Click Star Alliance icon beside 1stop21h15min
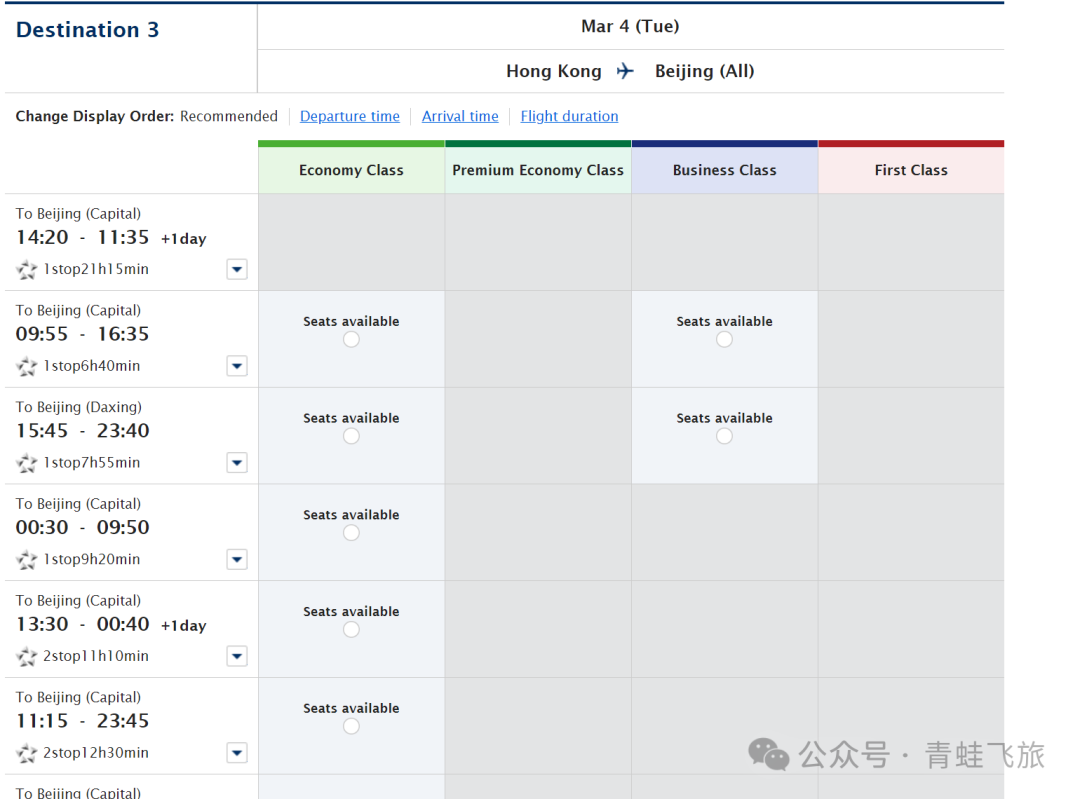 click(27, 270)
